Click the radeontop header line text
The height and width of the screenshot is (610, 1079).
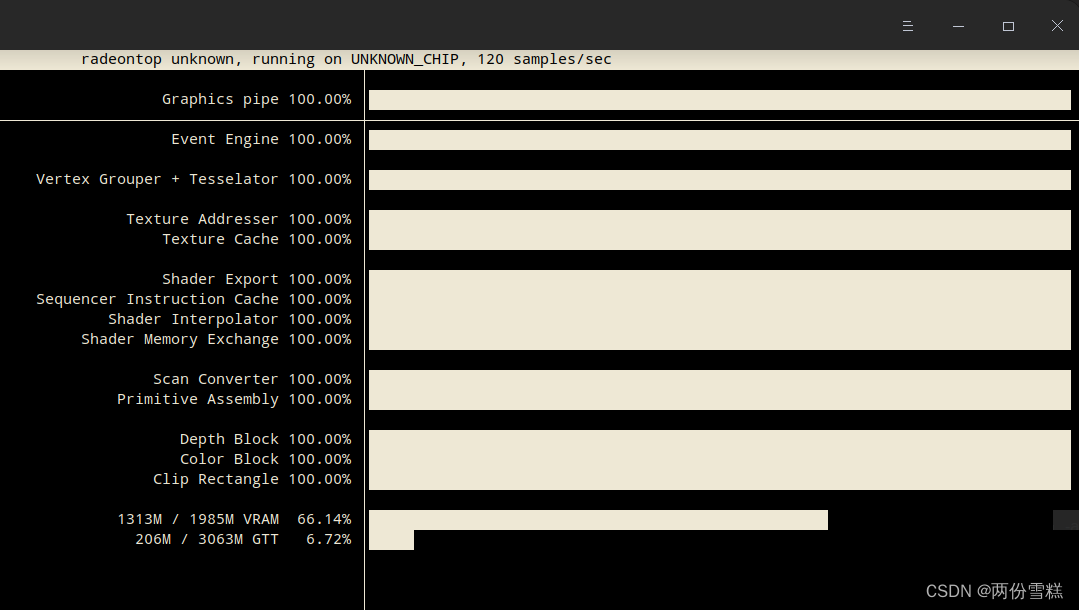346,59
